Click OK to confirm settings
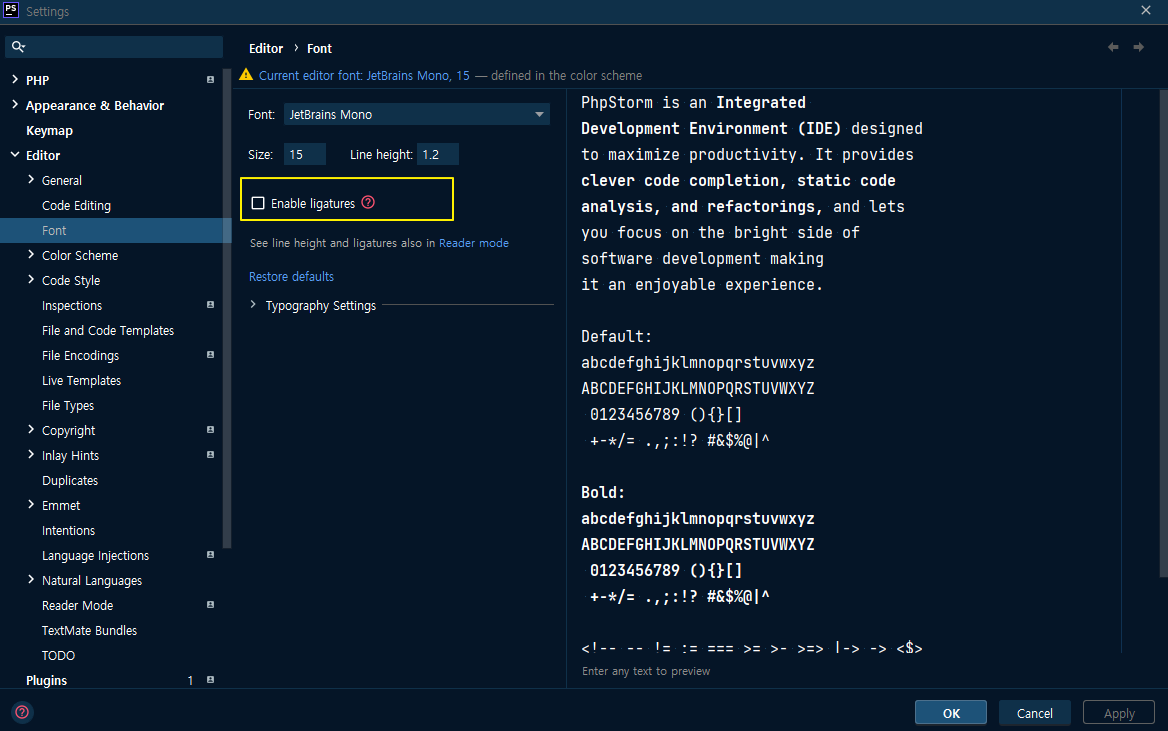The image size is (1168, 731). point(950,713)
